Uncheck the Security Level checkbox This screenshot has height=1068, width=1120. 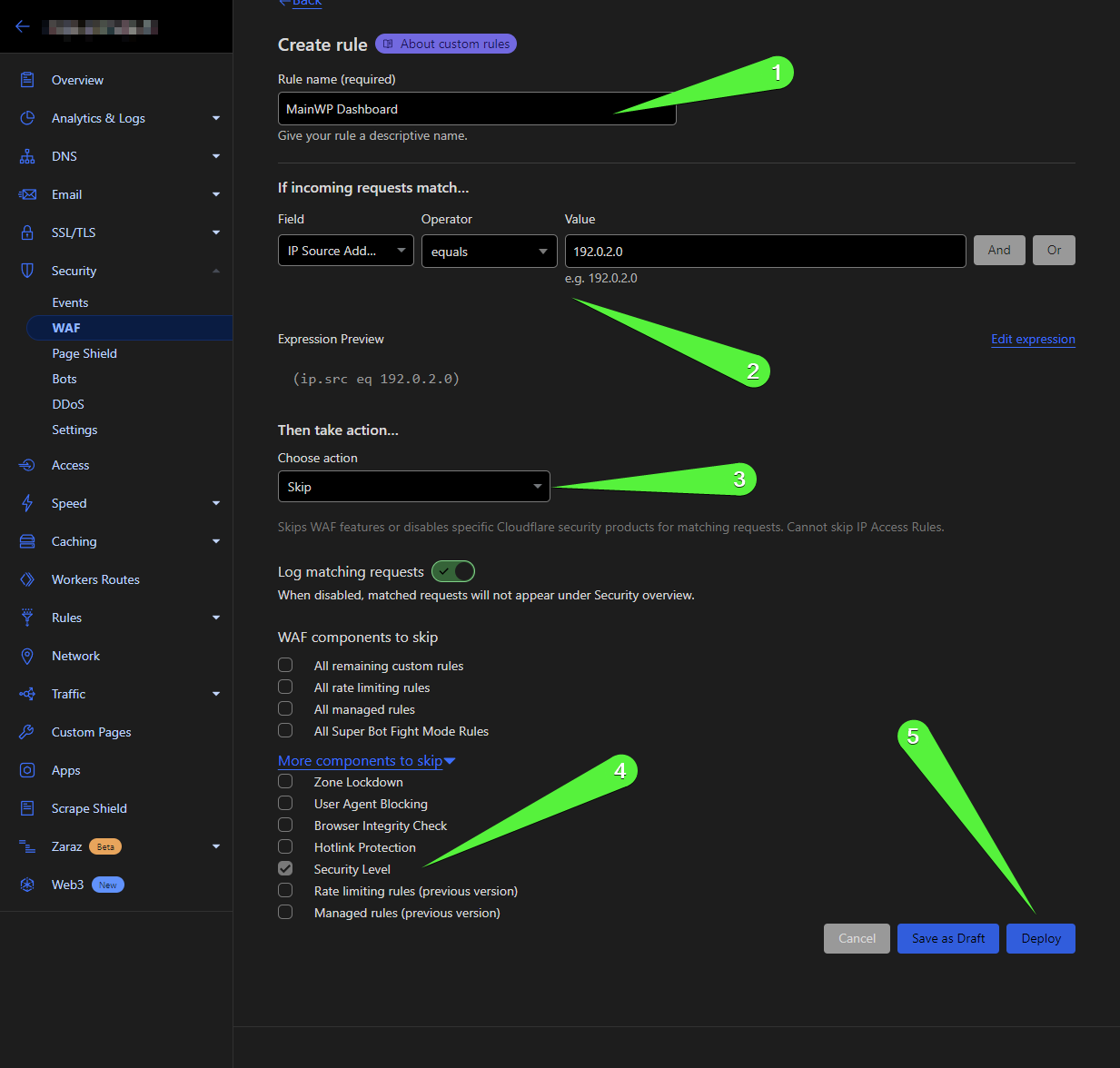pos(284,867)
